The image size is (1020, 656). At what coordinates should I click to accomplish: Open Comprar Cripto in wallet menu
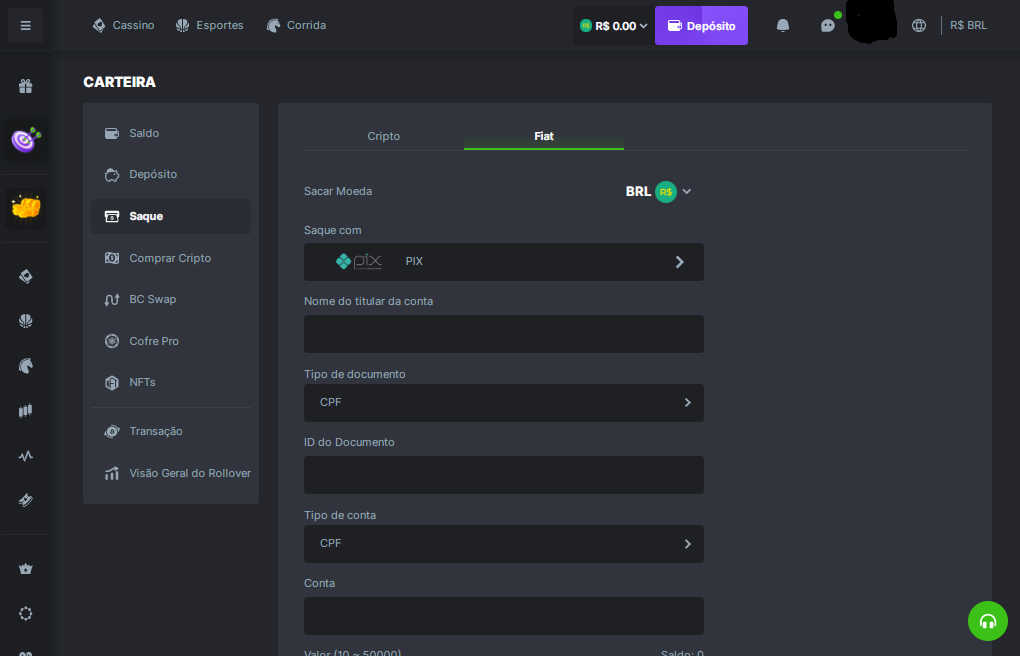tap(170, 258)
